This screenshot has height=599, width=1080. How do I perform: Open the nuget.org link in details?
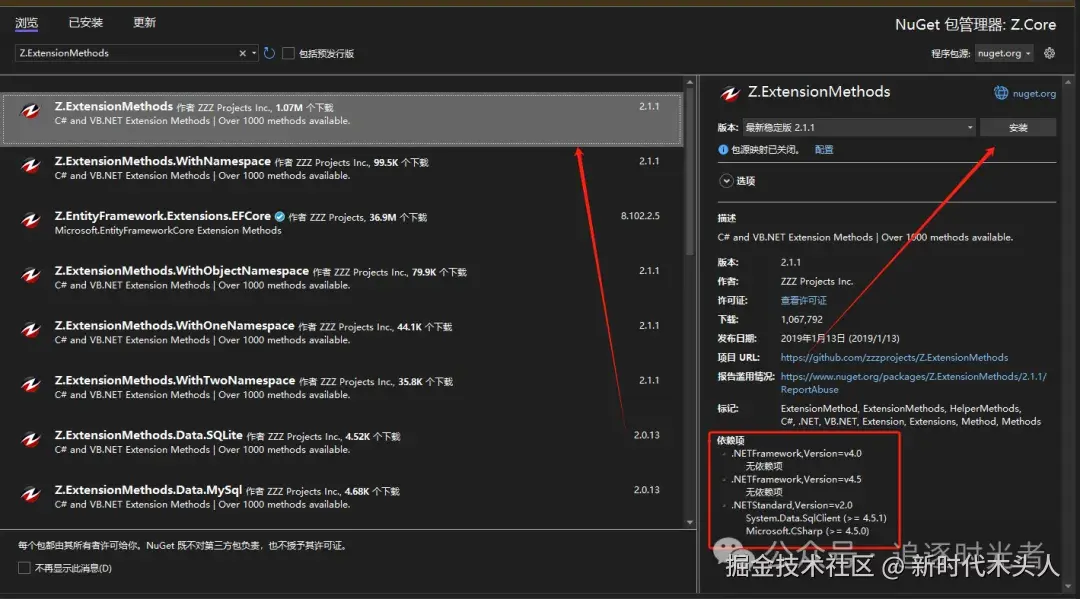click(x=1034, y=94)
